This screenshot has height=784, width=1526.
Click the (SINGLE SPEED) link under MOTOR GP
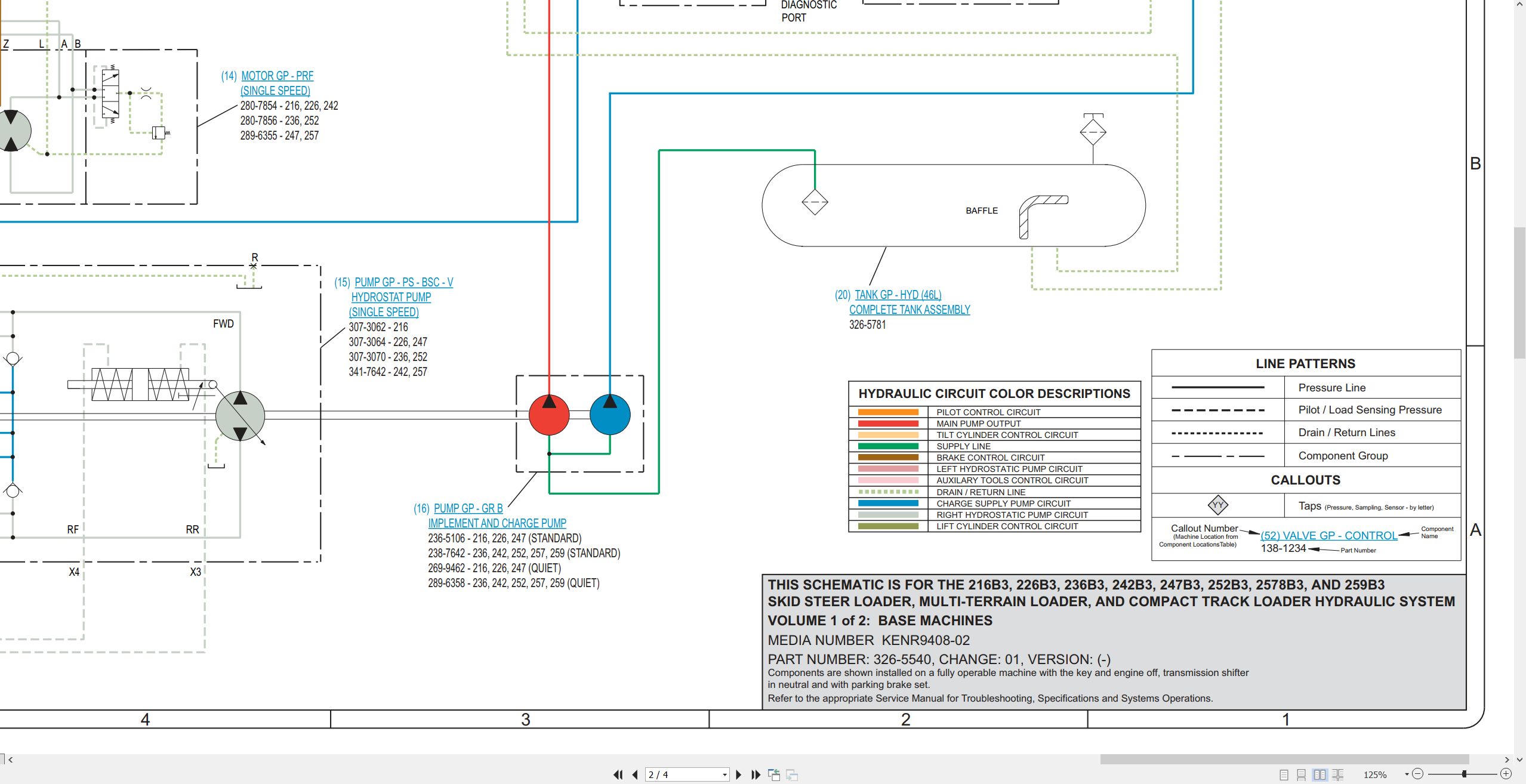(x=275, y=91)
